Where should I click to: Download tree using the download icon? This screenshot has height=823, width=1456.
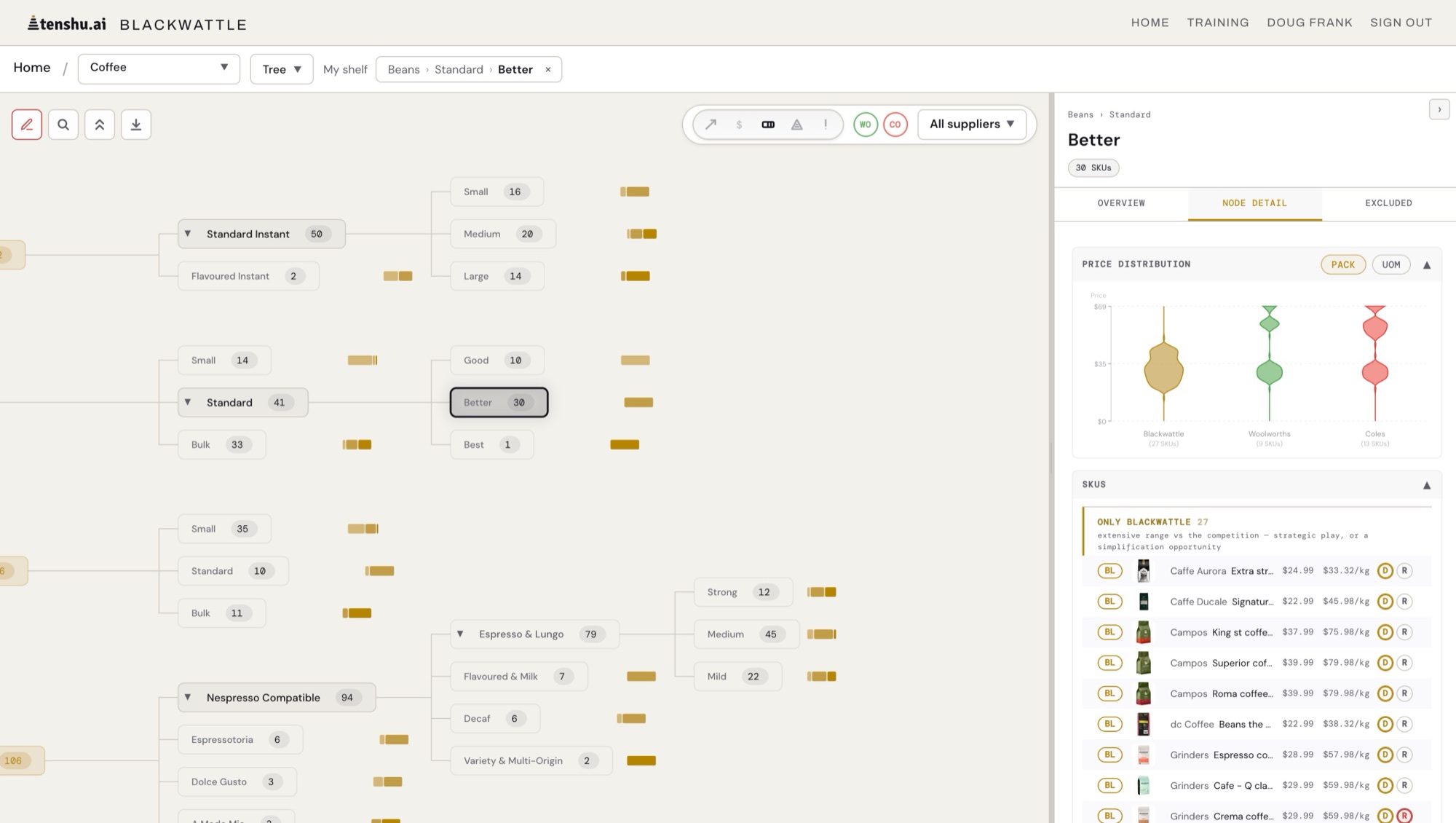point(136,125)
